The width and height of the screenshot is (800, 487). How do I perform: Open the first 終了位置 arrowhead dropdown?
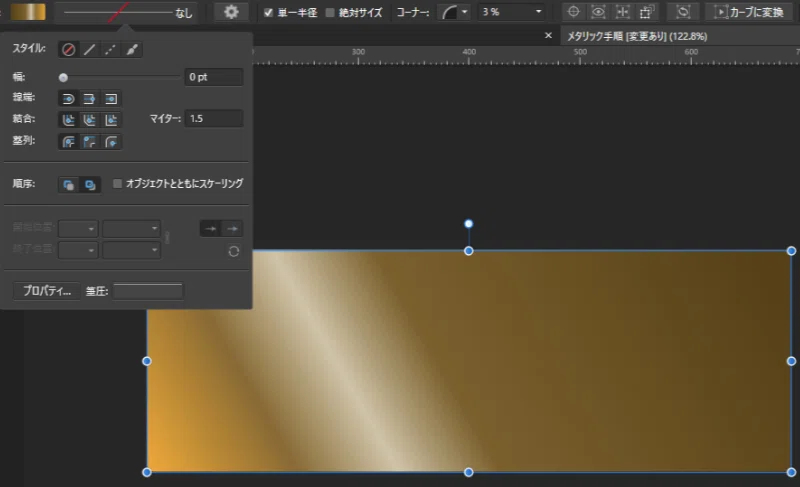(78, 250)
